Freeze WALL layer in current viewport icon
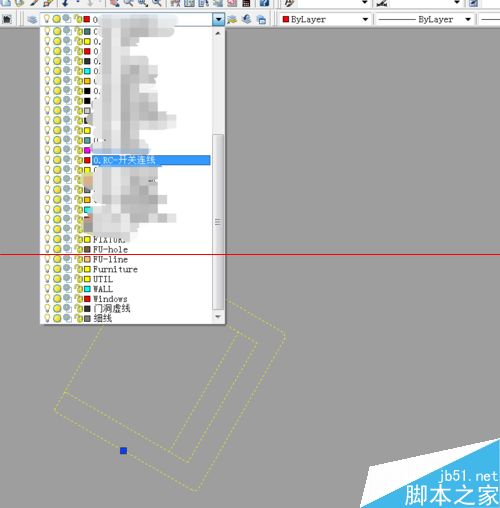The width and height of the screenshot is (500, 508). pos(68,288)
